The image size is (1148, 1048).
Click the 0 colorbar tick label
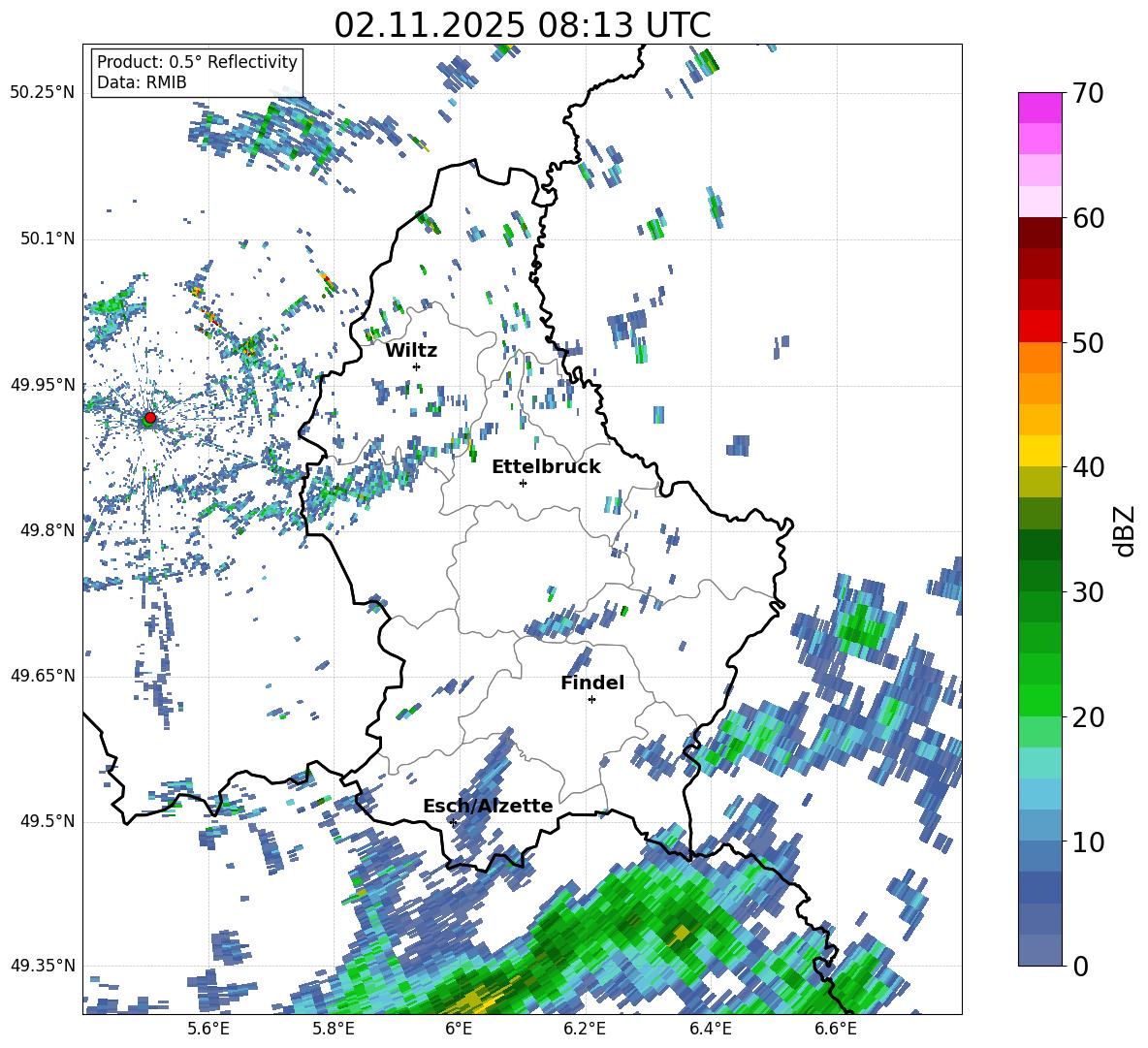pyautogui.click(x=1080, y=967)
